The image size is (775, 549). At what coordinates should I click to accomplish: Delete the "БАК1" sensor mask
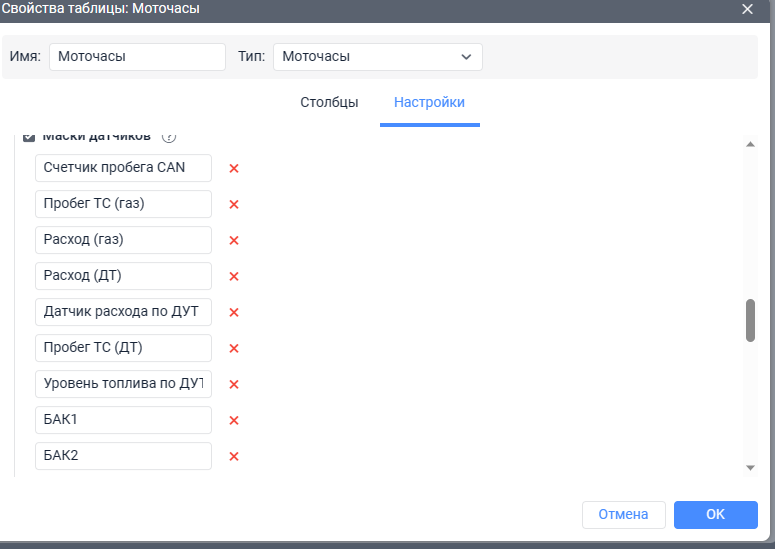point(234,420)
